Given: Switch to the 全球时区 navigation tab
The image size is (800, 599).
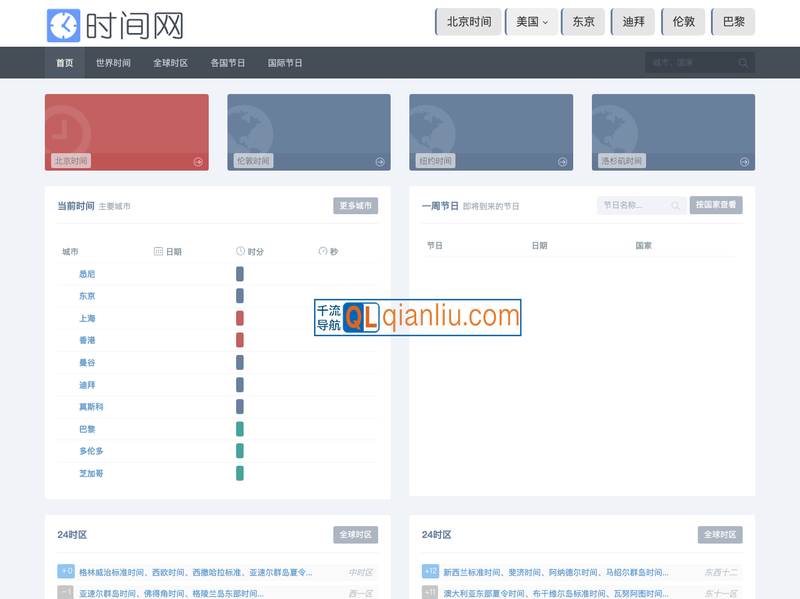Looking at the screenshot, I should (x=170, y=63).
